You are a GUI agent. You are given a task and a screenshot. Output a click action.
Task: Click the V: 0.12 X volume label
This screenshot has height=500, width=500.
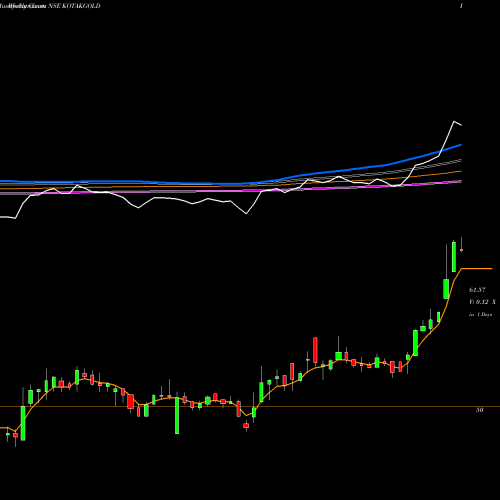tap(482, 302)
